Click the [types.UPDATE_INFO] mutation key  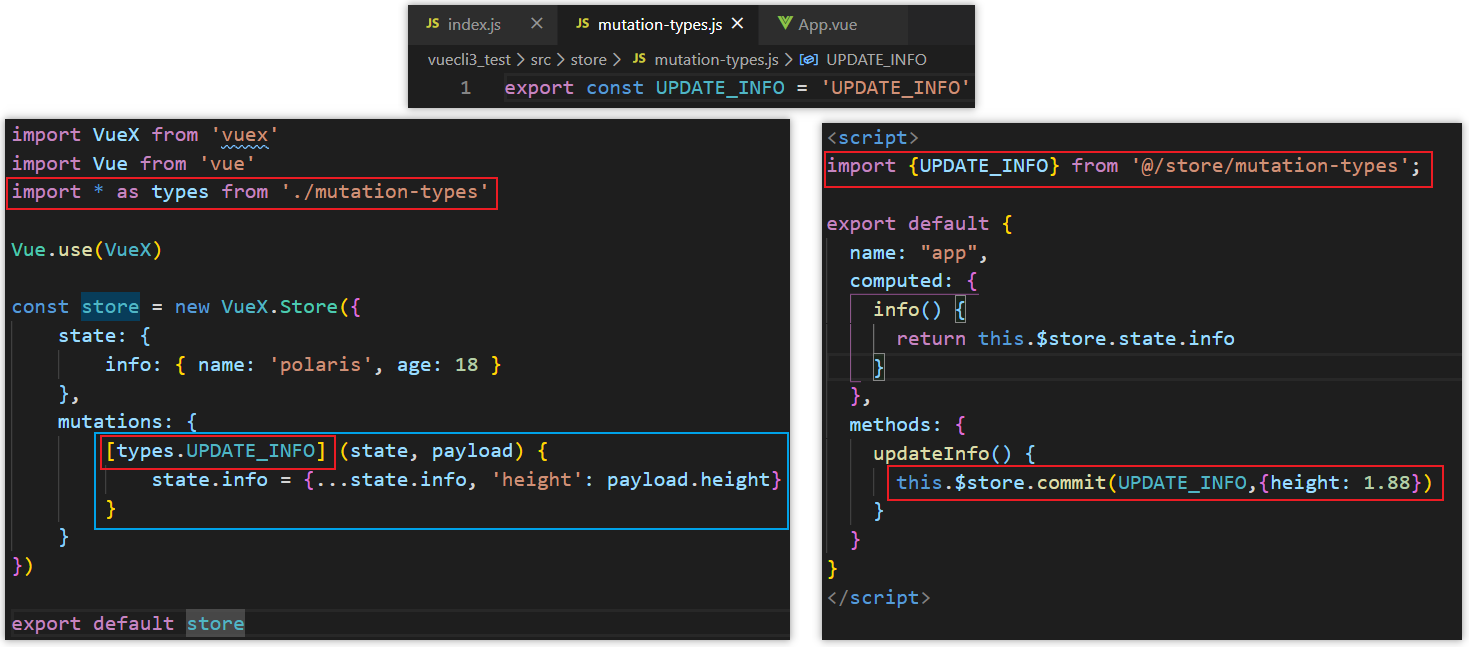(216, 451)
